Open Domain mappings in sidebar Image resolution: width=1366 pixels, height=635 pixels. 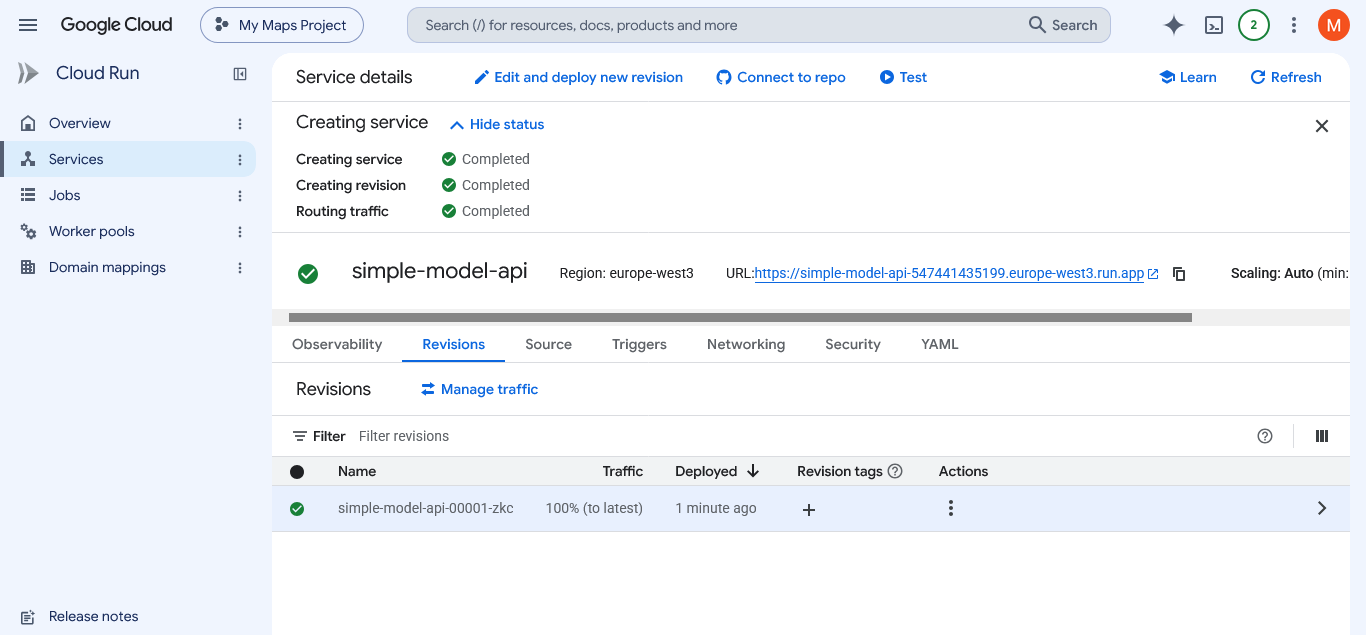pos(107,267)
